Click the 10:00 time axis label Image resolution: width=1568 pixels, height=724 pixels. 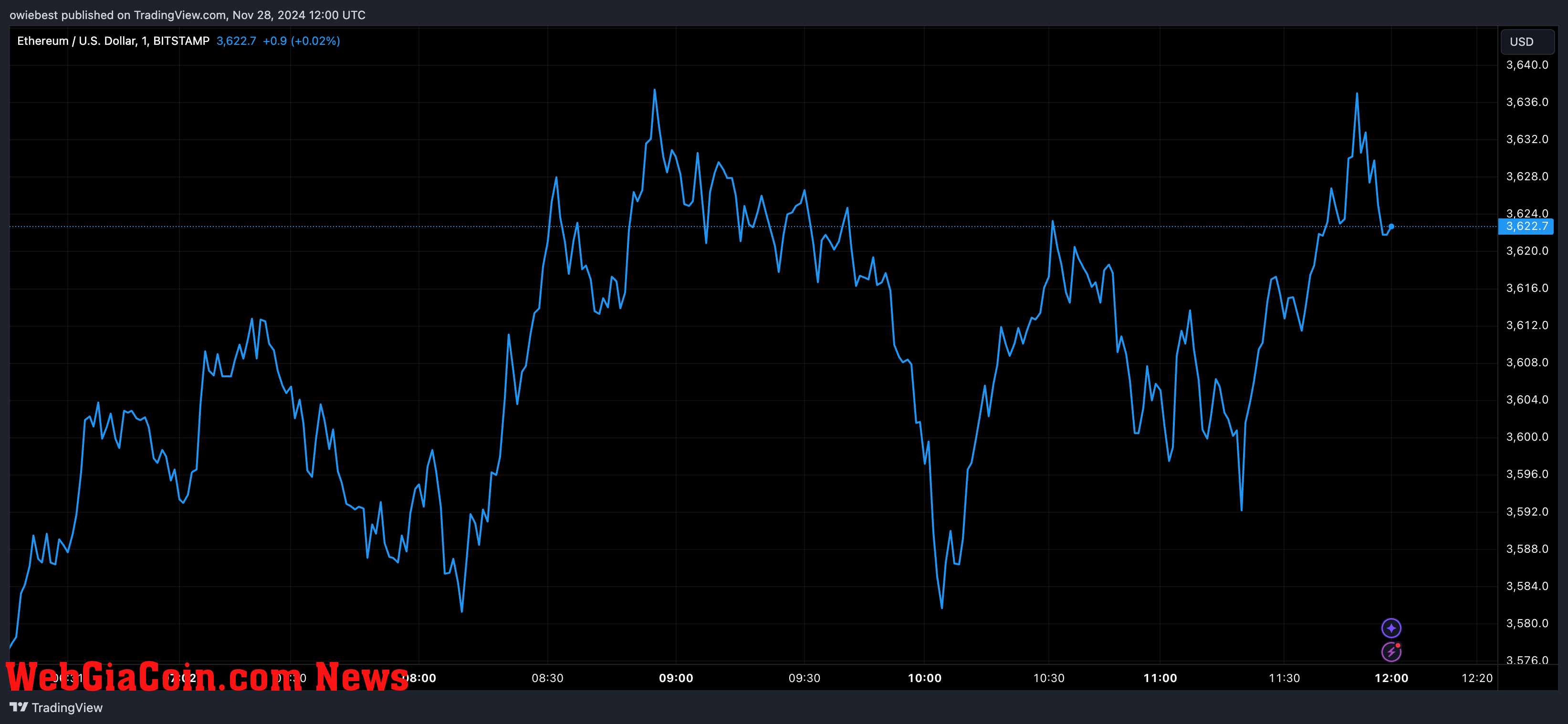[925, 678]
